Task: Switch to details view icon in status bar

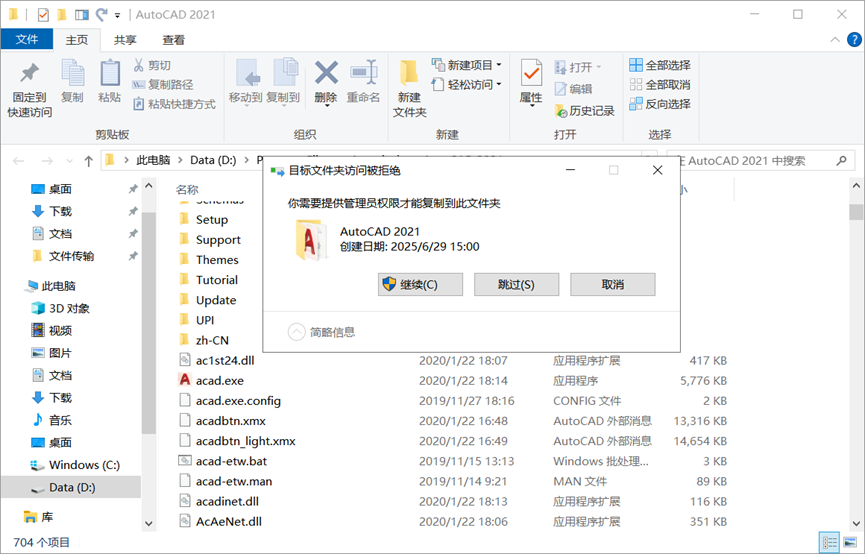Action: [x=829, y=542]
